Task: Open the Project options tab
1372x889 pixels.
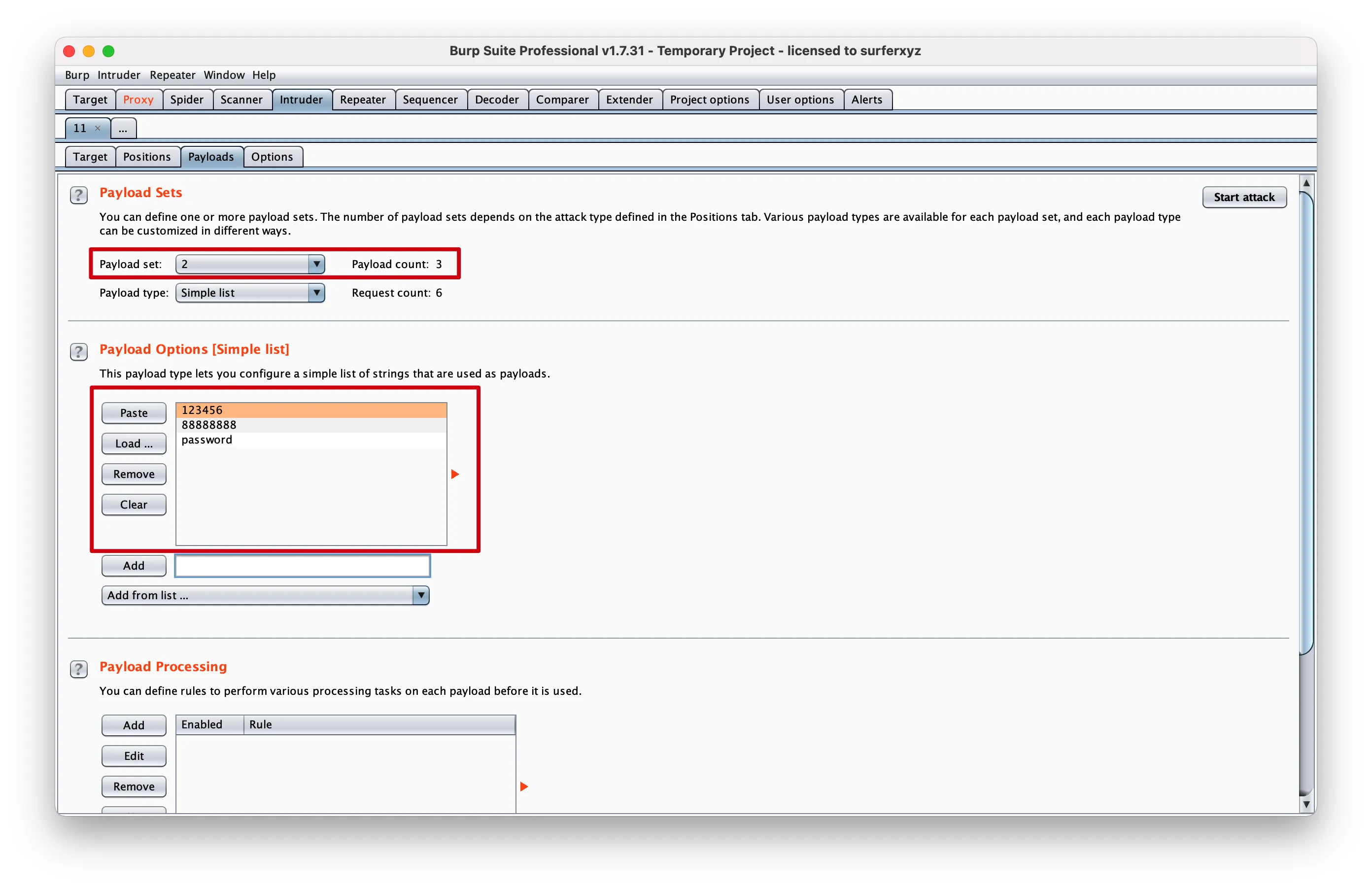Action: [710, 100]
